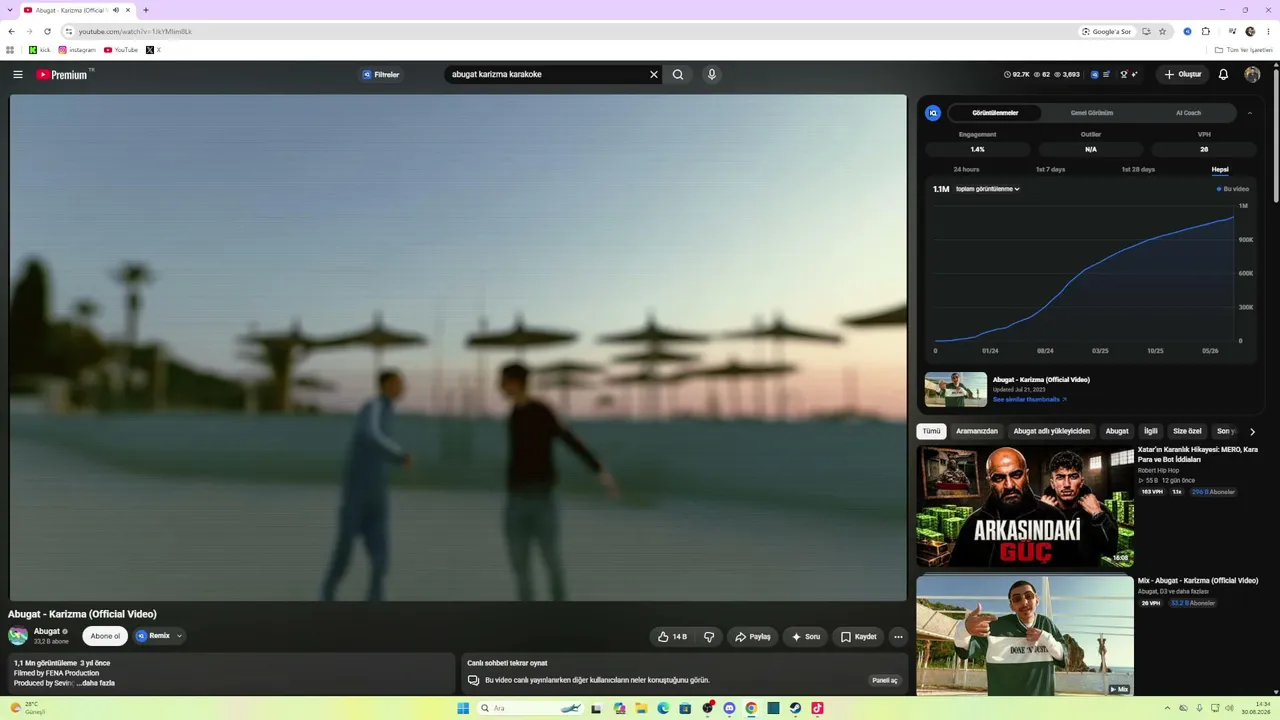The width and height of the screenshot is (1280, 720).
Task: Select the Hepsi time range
Action: (x=1220, y=169)
